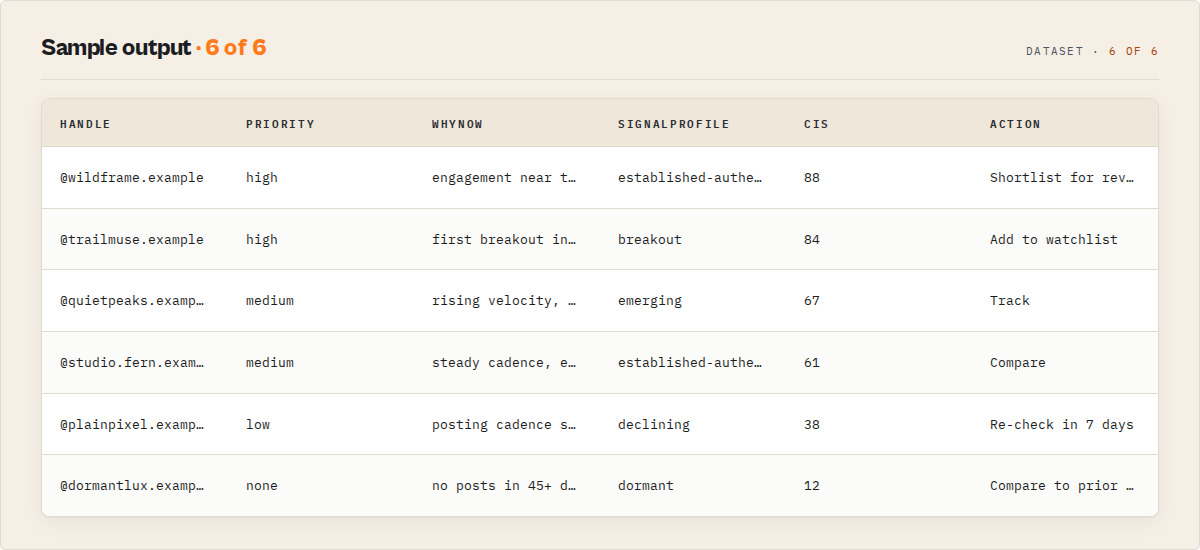Click the PRIORITY column header

pos(280,124)
